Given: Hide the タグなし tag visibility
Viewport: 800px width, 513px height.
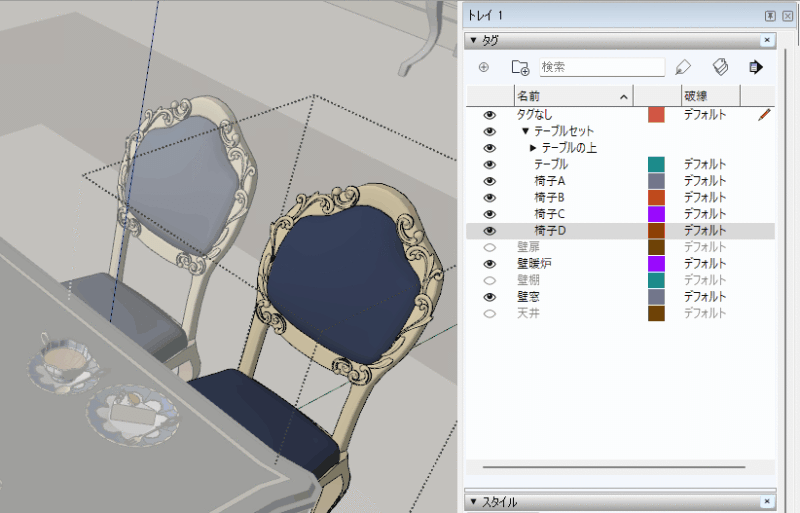Looking at the screenshot, I should pos(489,115).
